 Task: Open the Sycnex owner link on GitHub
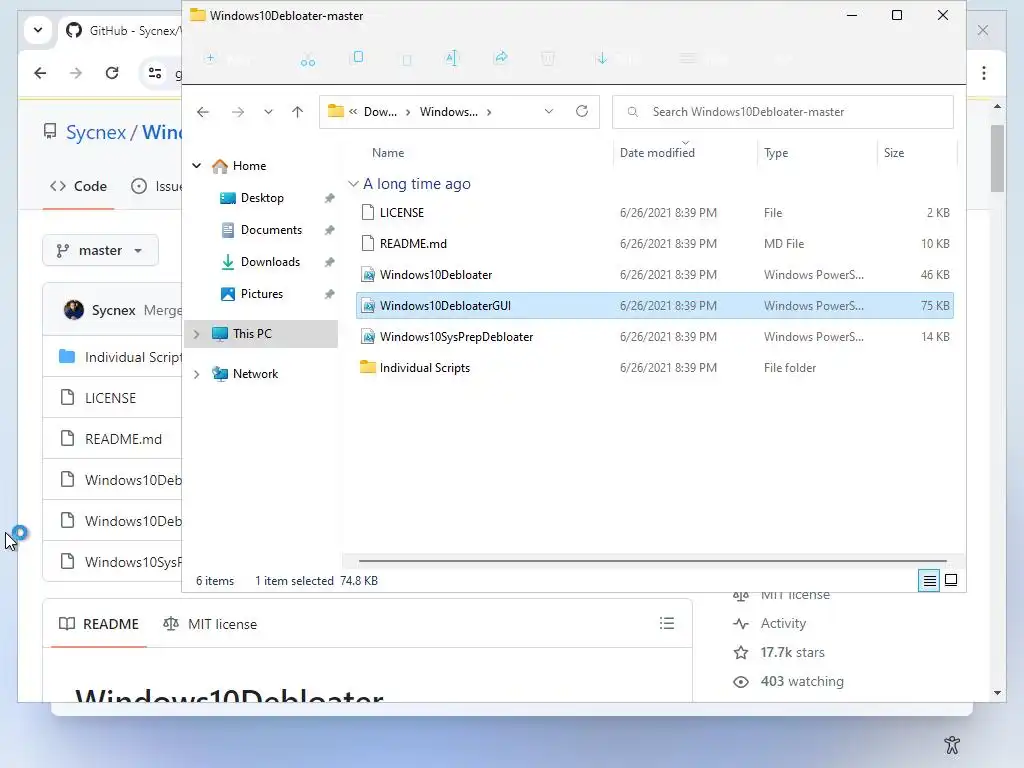tap(96, 132)
